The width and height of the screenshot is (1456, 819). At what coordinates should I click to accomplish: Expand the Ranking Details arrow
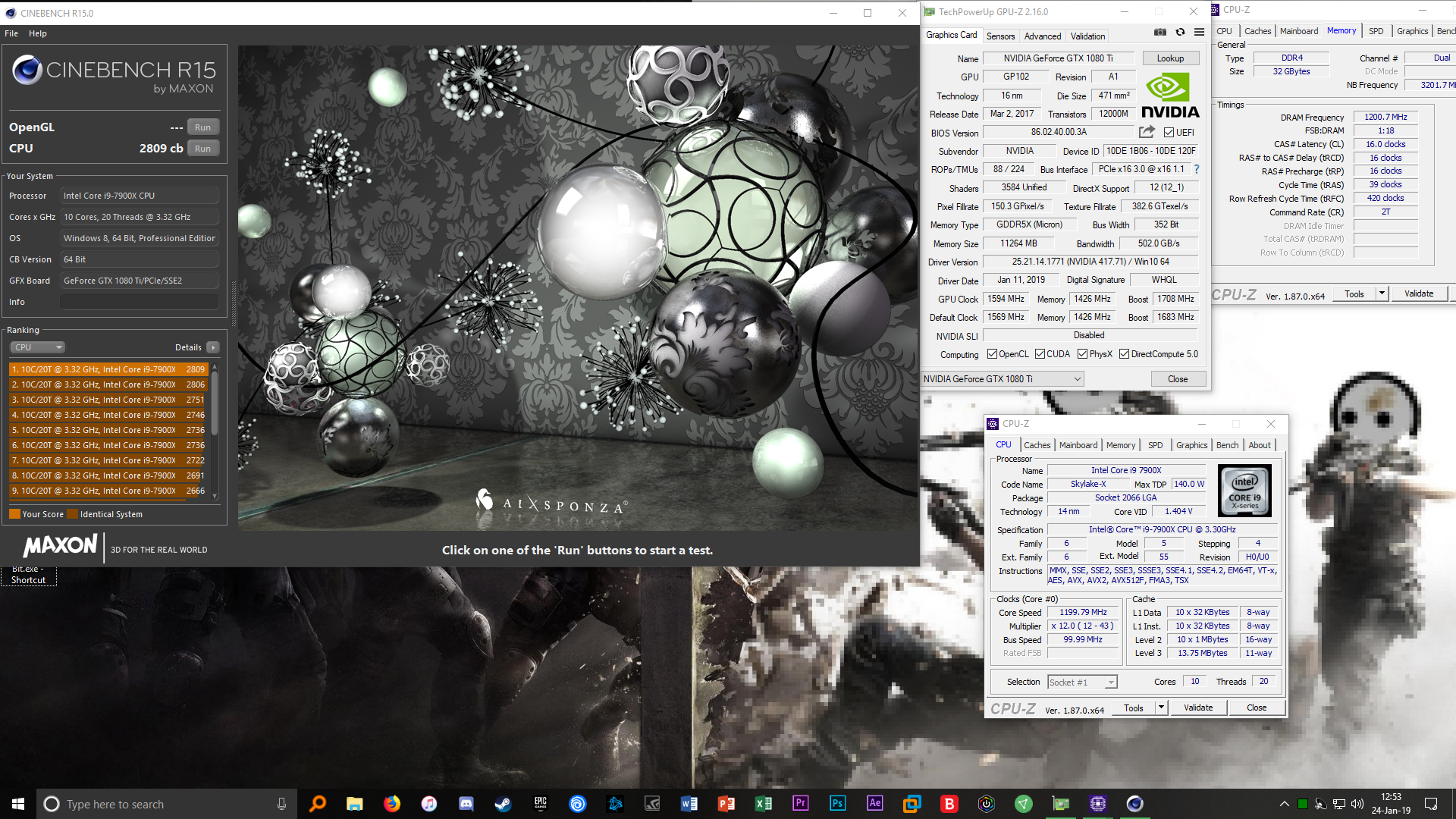(x=213, y=347)
